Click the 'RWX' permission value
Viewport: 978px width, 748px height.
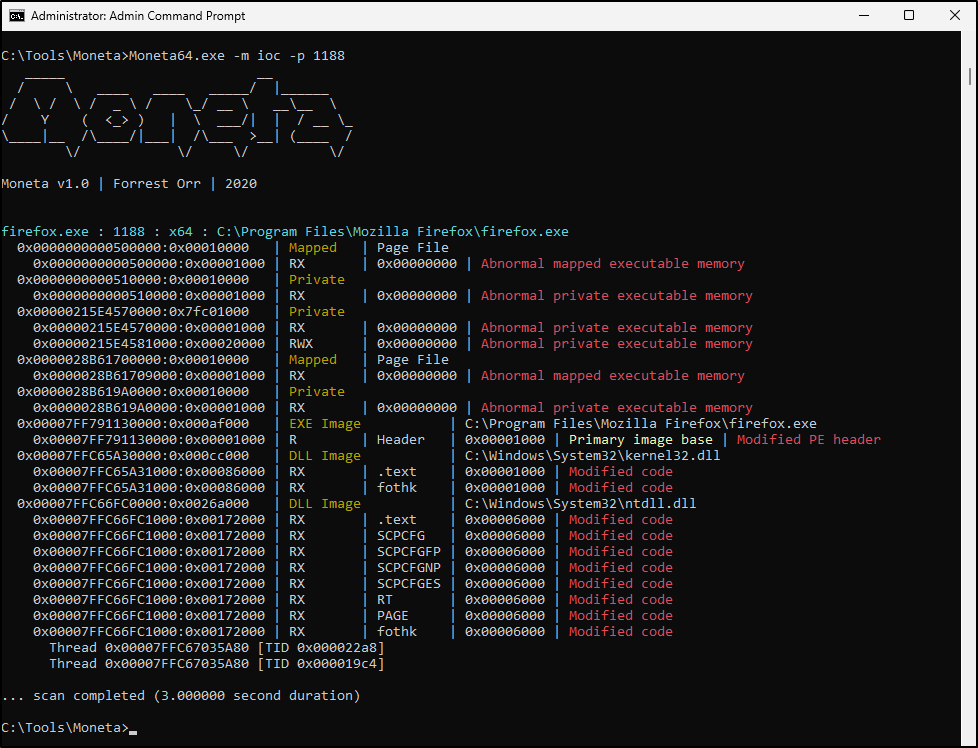301,344
